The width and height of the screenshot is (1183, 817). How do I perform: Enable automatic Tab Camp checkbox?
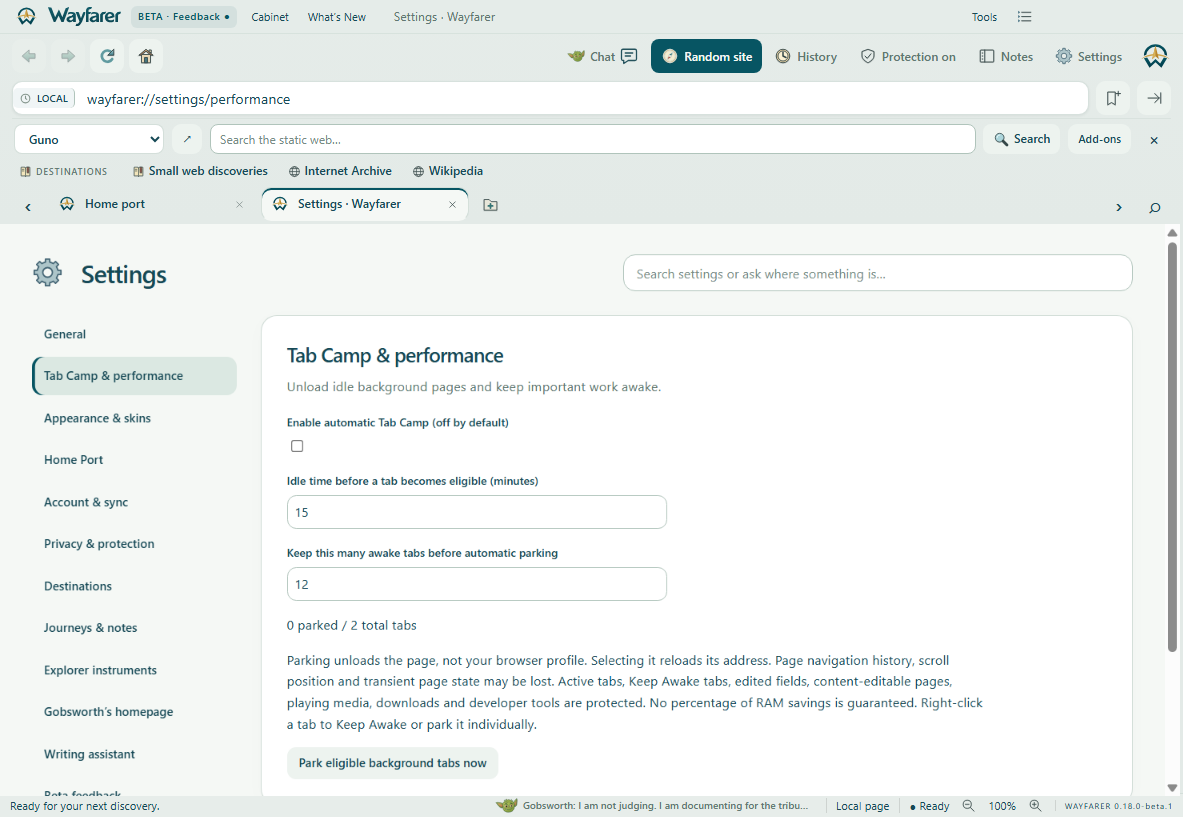tap(297, 446)
